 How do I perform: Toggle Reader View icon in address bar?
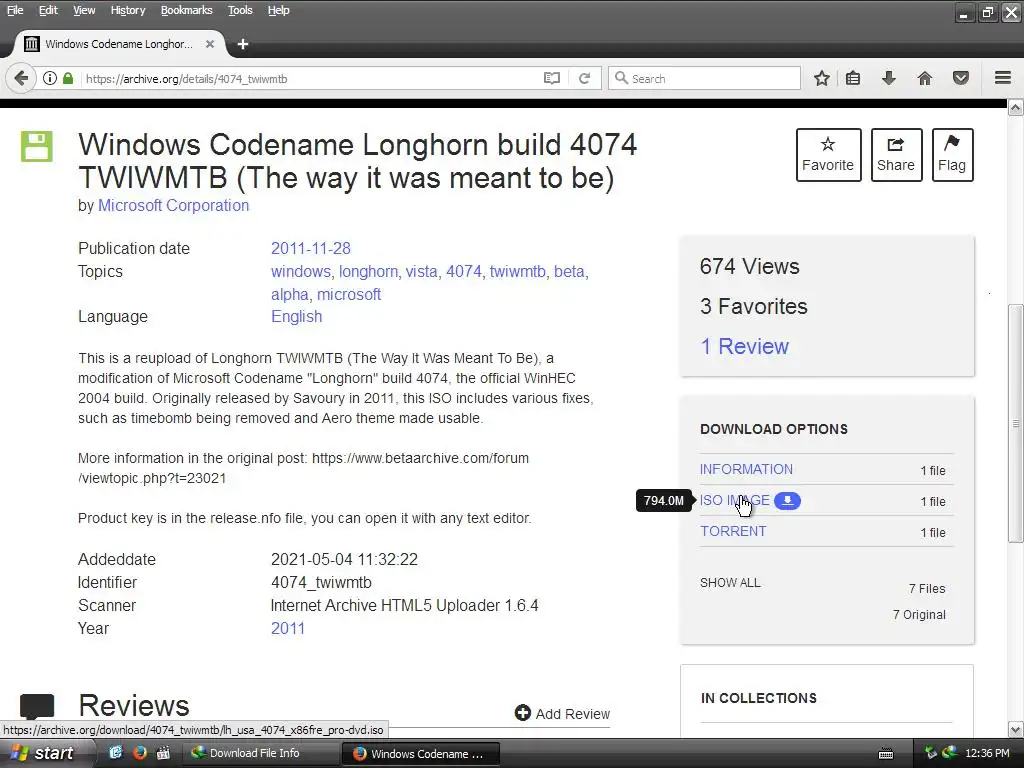point(552,78)
